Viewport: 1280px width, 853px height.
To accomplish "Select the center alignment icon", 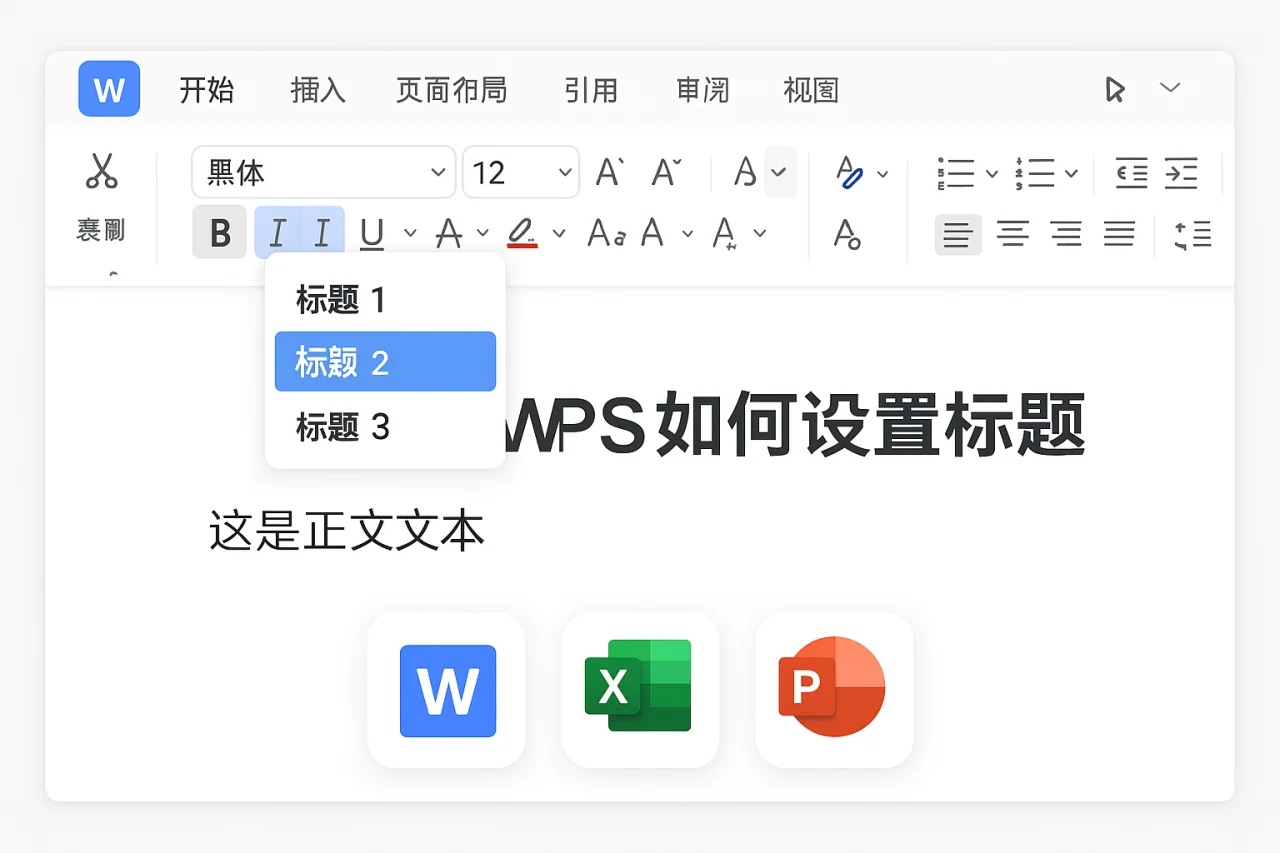I will pyautogui.click(x=1012, y=234).
